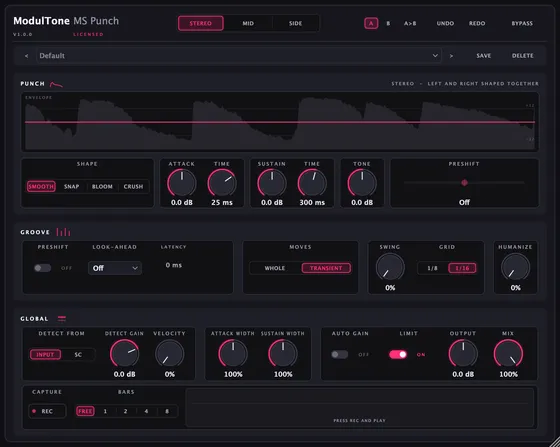
Task: Select Free bars mode
Action: [85, 411]
